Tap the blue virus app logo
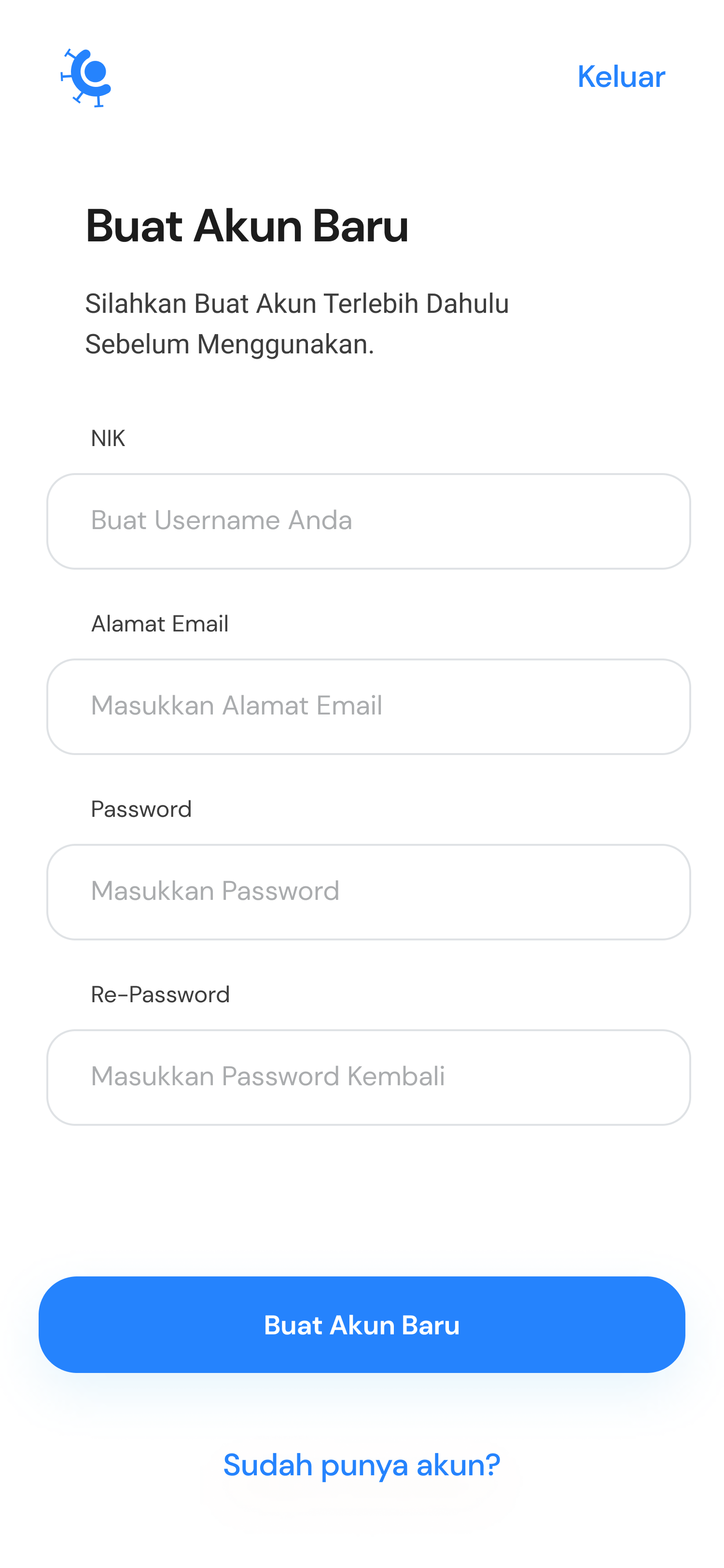The image size is (724, 1568). [86, 77]
